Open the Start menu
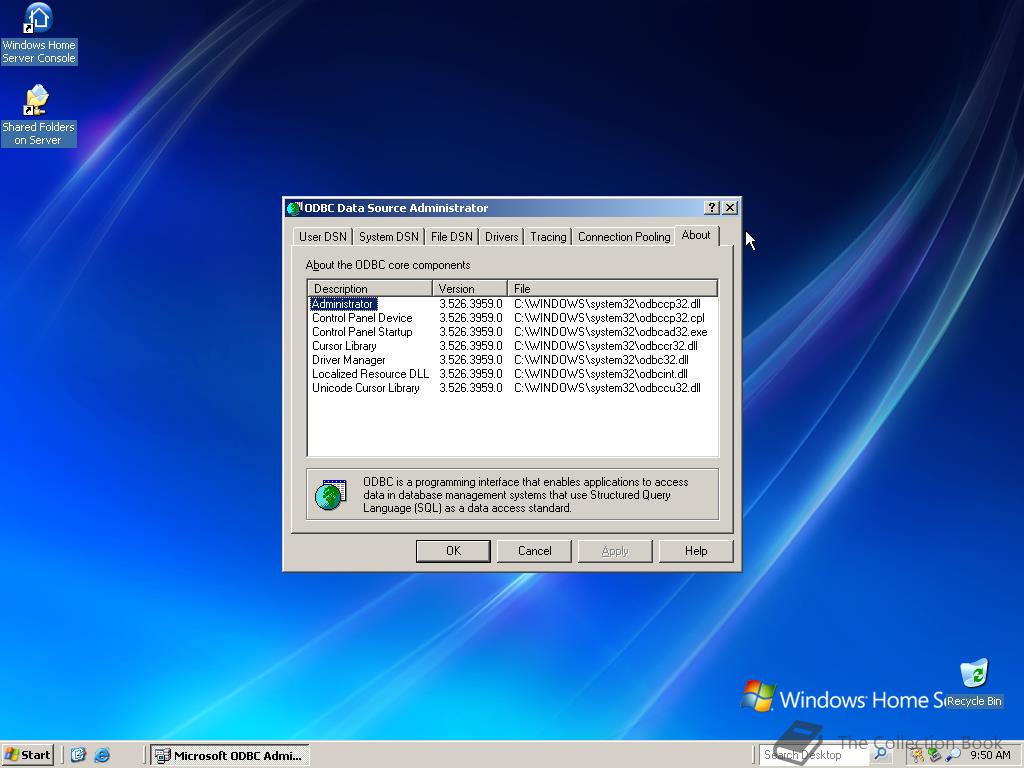The image size is (1024, 768). (27, 755)
